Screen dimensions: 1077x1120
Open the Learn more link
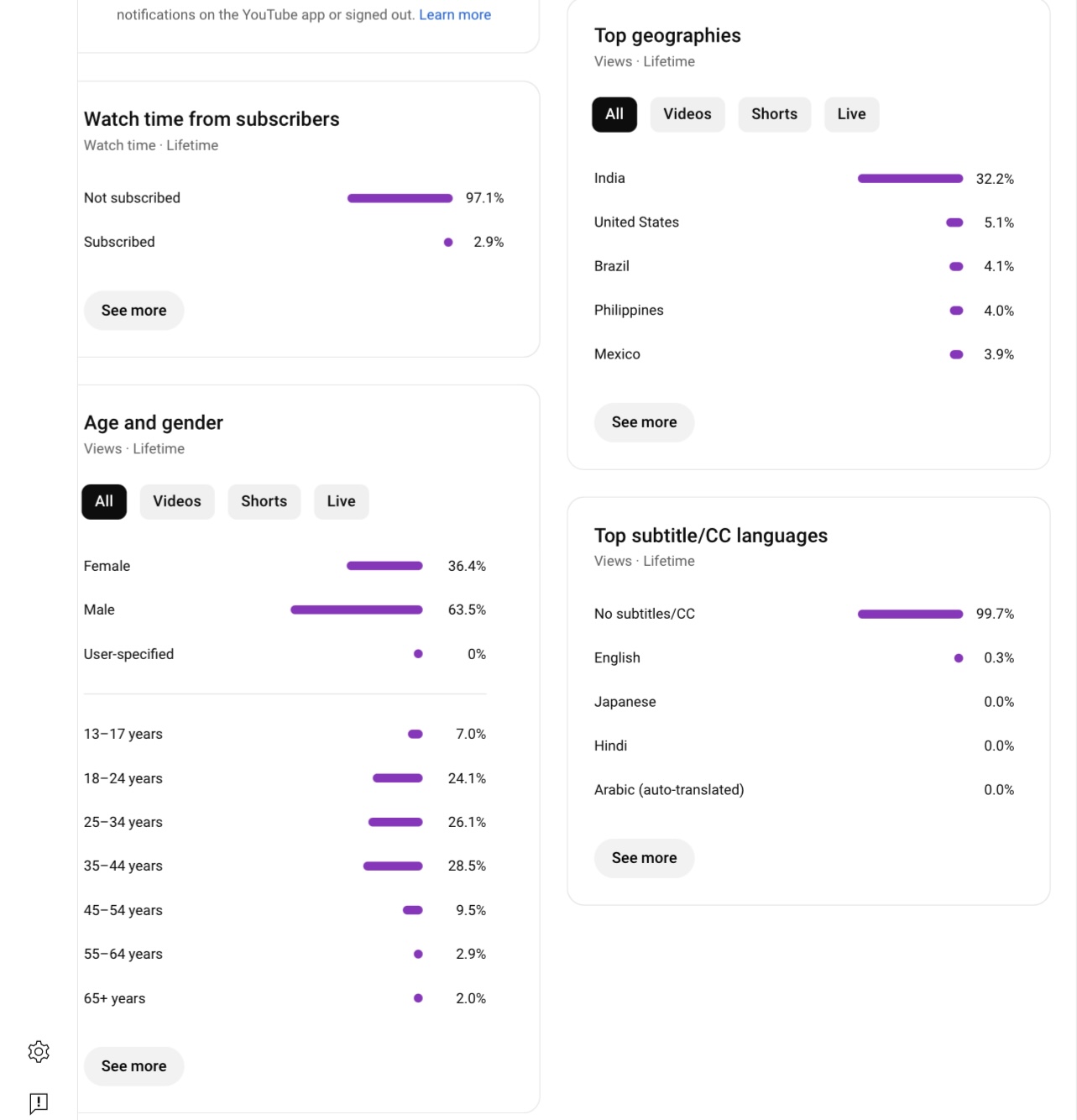click(455, 15)
